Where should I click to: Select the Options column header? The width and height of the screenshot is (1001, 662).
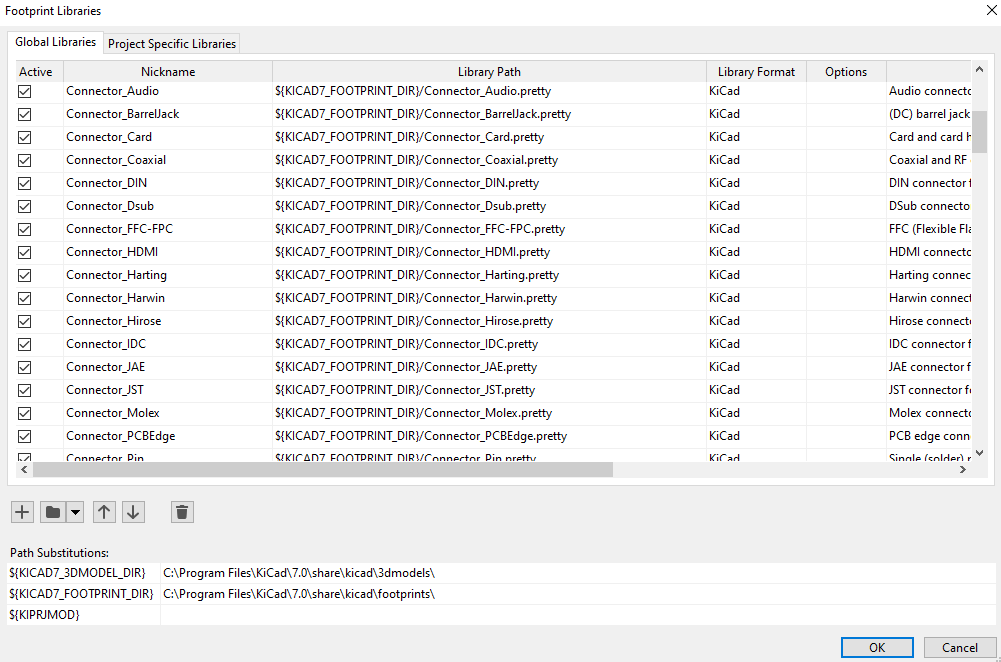846,71
